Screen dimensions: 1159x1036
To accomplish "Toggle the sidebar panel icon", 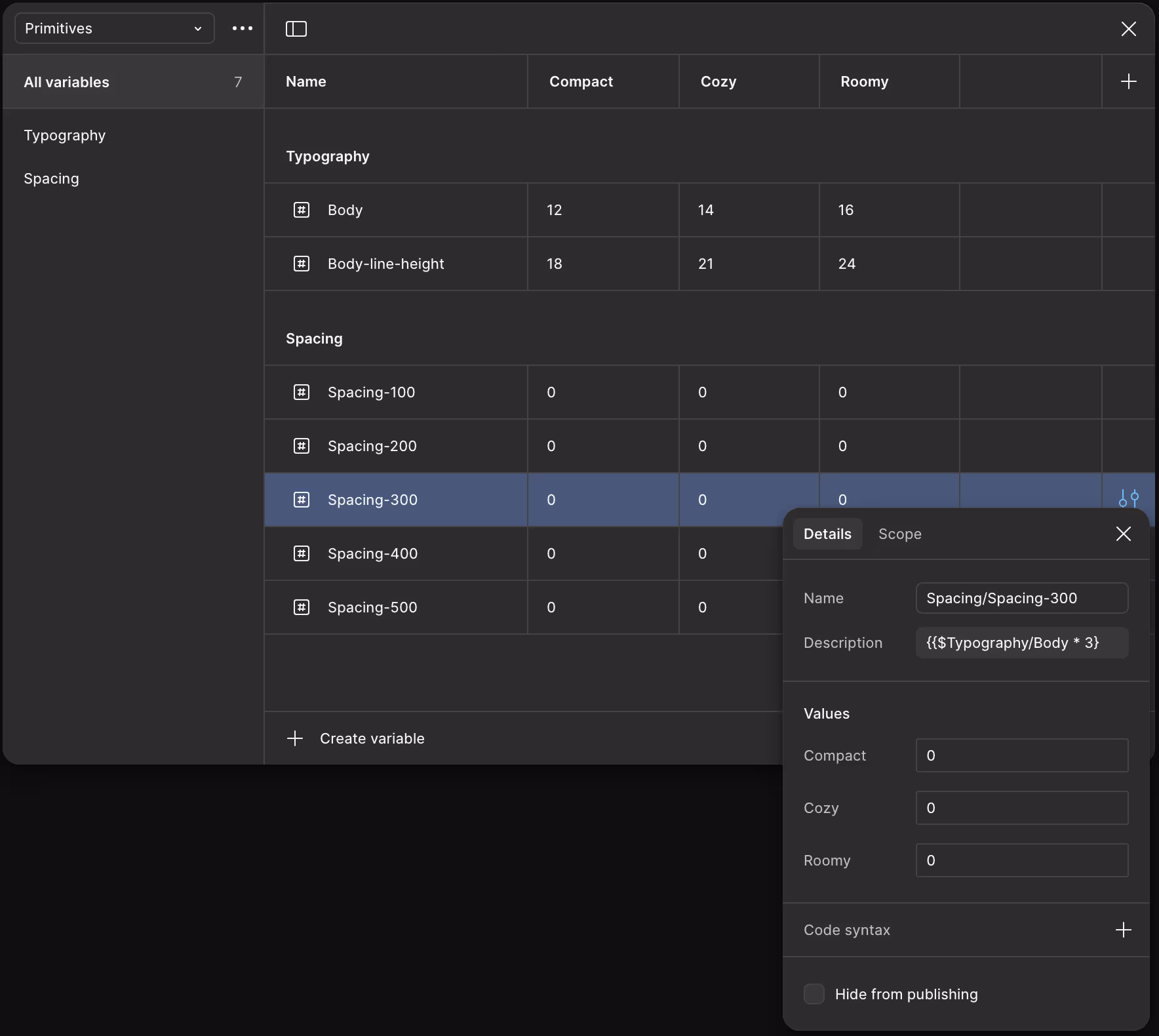I will (x=296, y=29).
